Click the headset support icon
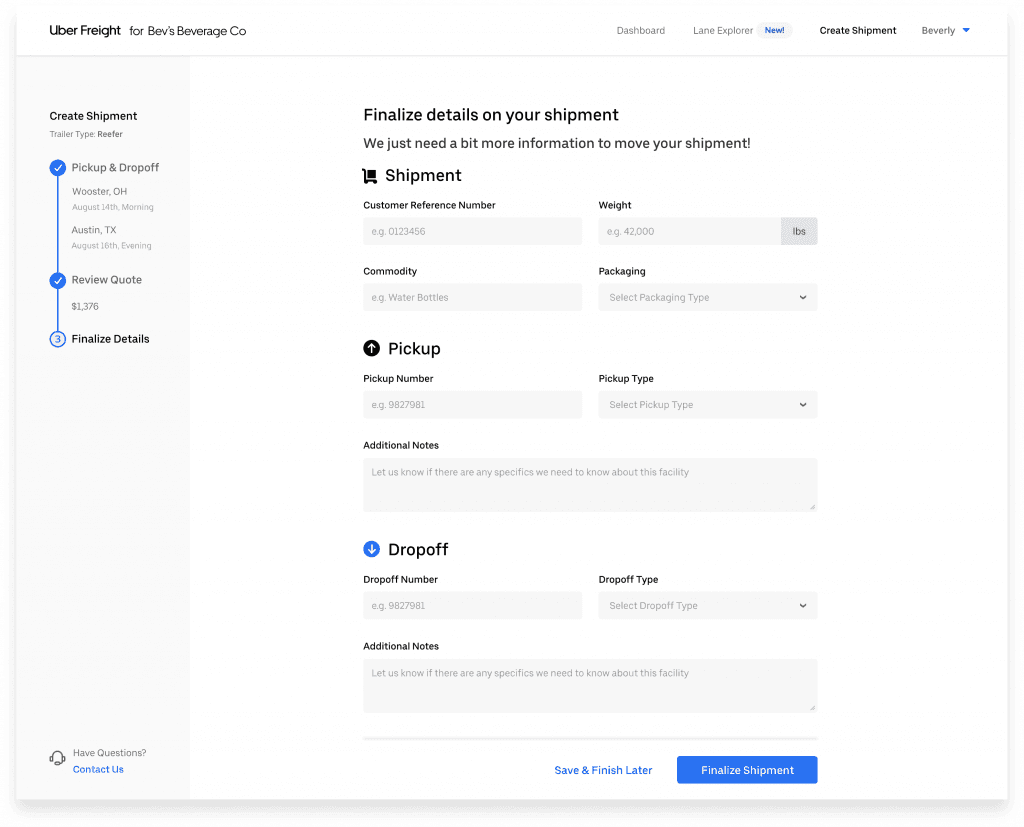 (x=58, y=759)
